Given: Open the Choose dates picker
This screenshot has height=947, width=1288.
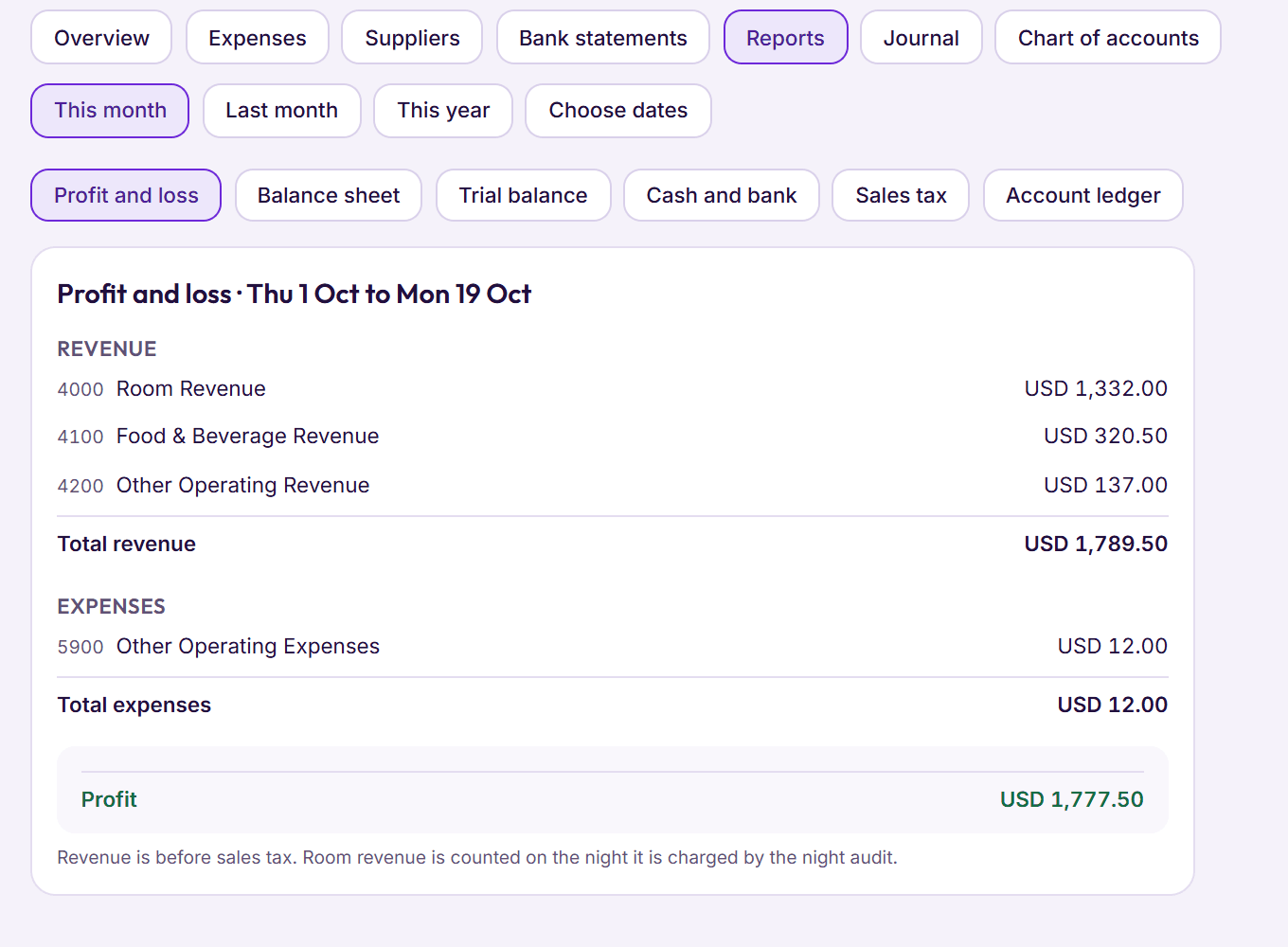Looking at the screenshot, I should pos(618,111).
